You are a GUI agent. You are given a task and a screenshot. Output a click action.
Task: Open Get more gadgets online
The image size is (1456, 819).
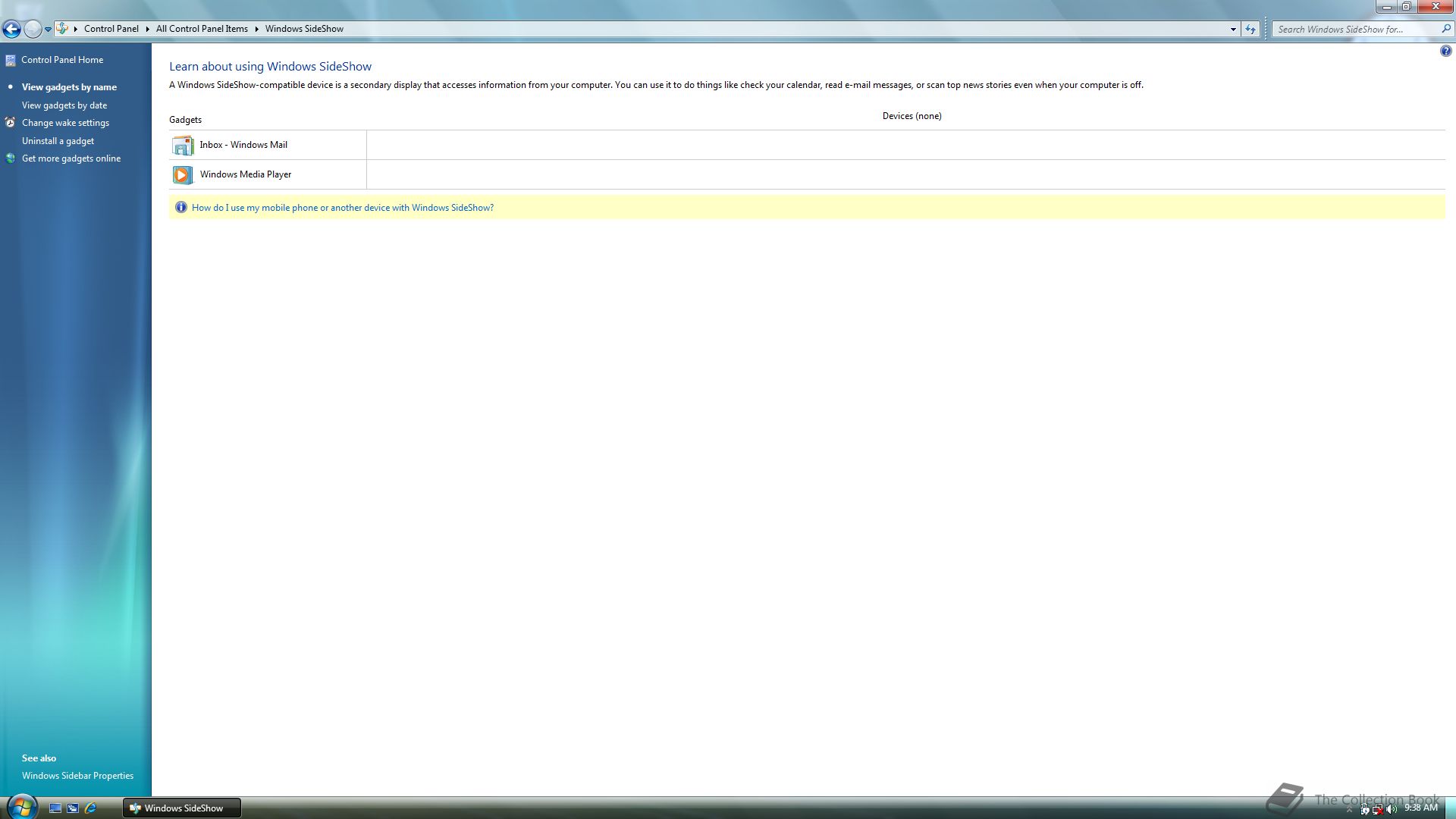coord(71,158)
